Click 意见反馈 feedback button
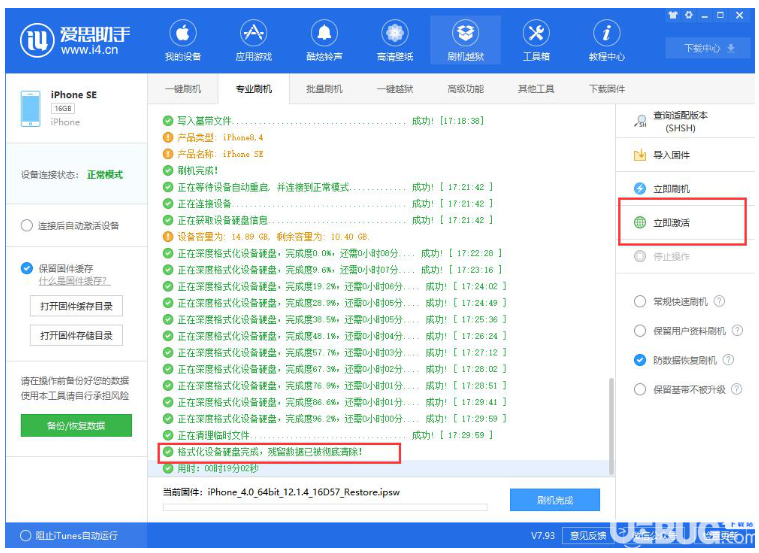Viewport: 759px width, 553px height. [x=588, y=536]
